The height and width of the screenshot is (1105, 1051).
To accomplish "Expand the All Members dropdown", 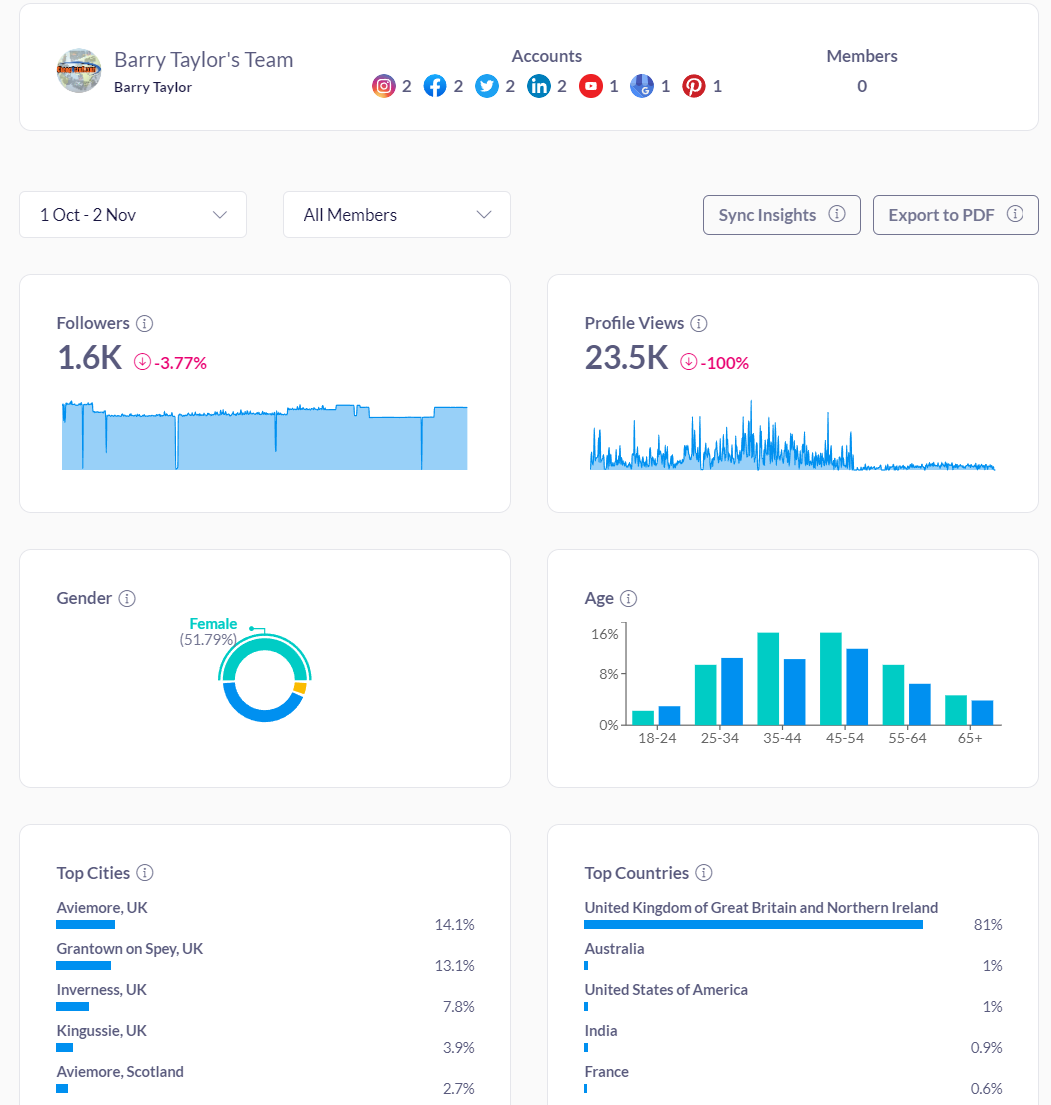I will (397, 215).
